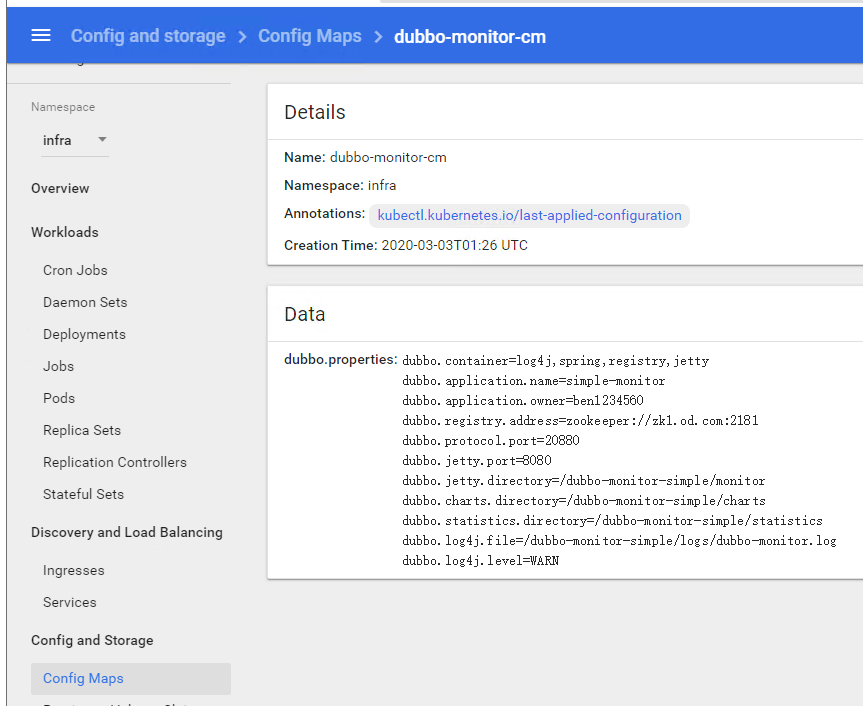The image size is (863, 706).
Task: Go to Ingresses page
Action: [74, 570]
